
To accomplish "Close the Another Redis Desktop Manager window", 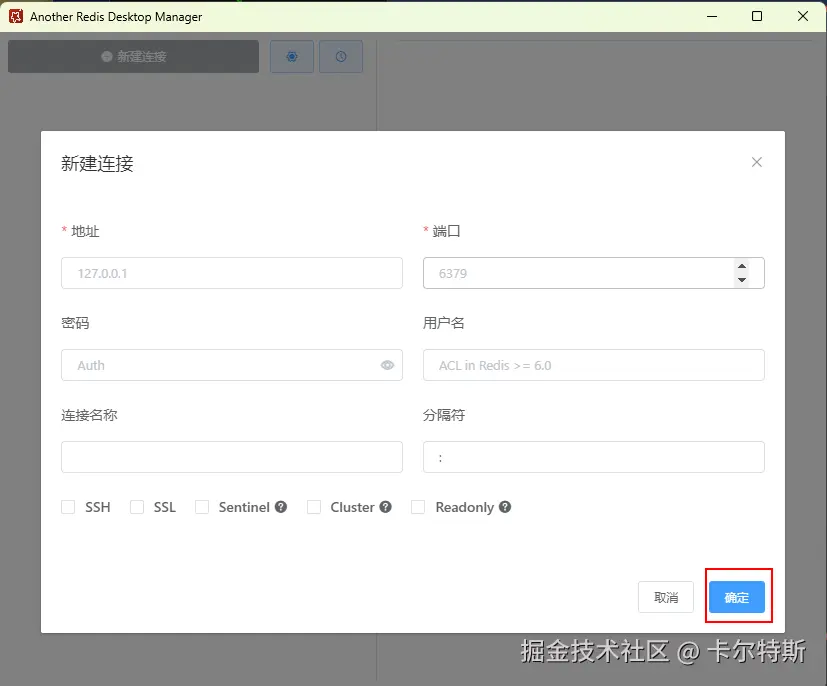I will 803,16.
